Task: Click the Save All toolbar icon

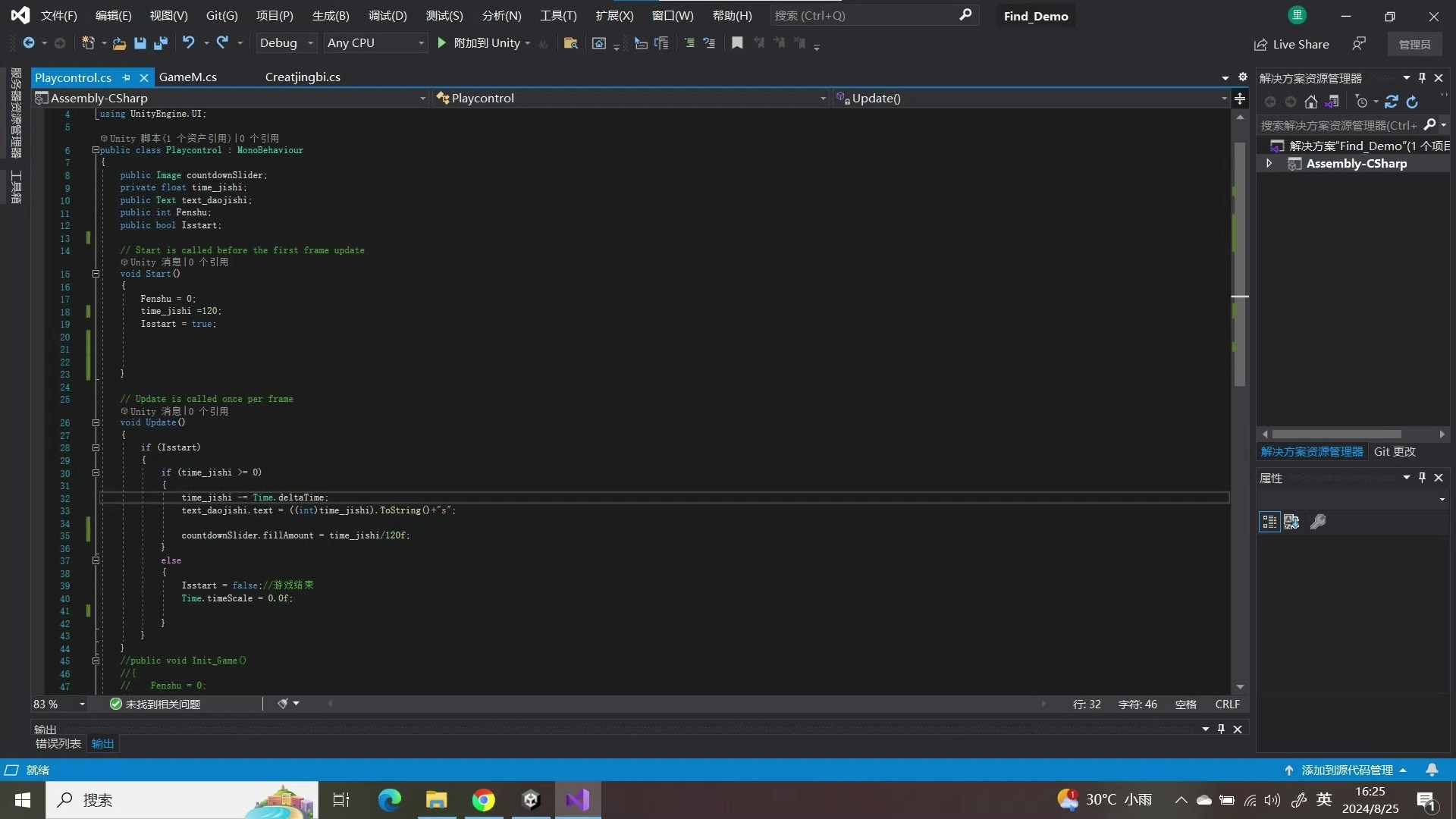Action: tap(160, 43)
